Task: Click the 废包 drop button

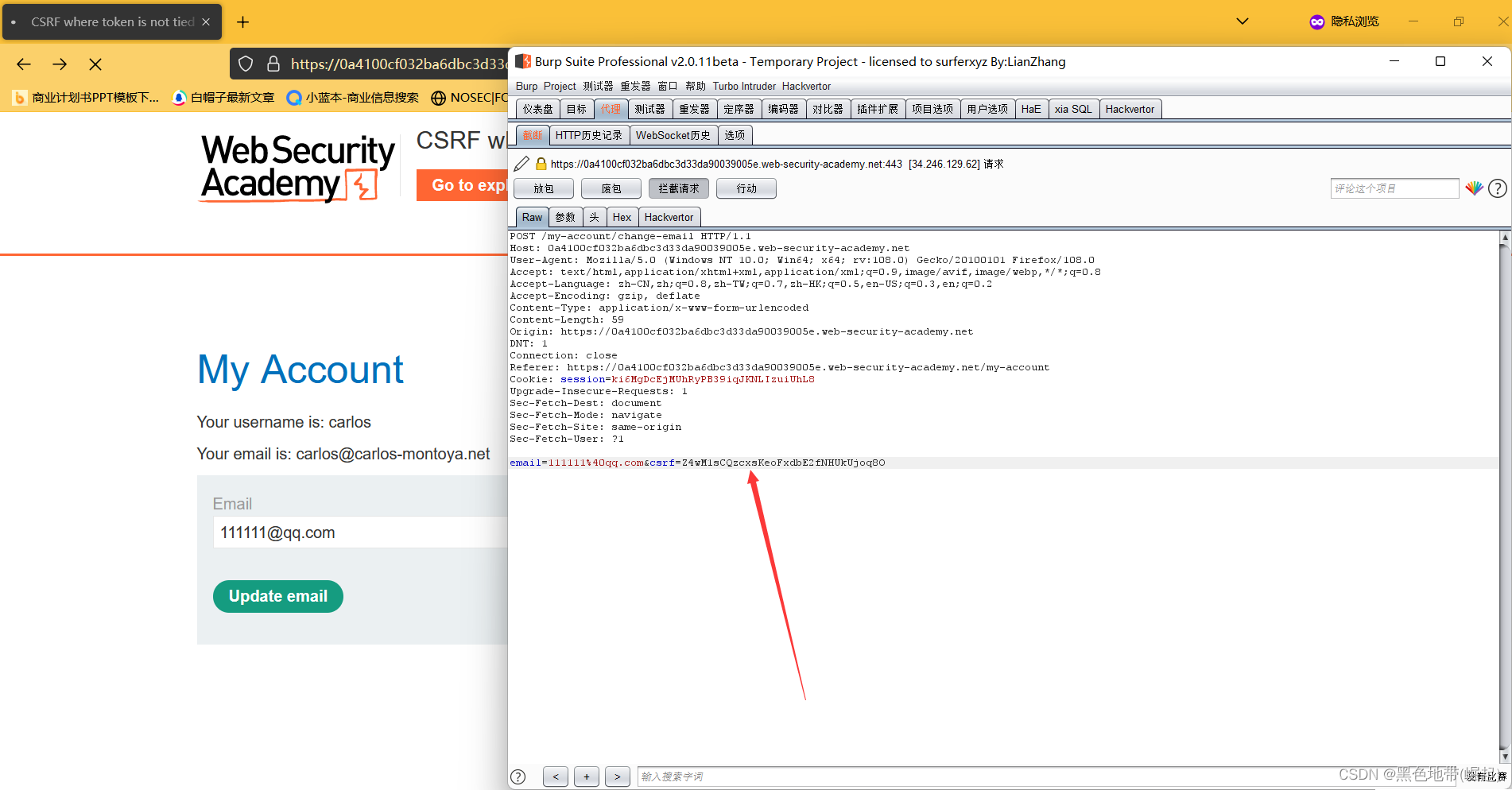Action: click(611, 188)
